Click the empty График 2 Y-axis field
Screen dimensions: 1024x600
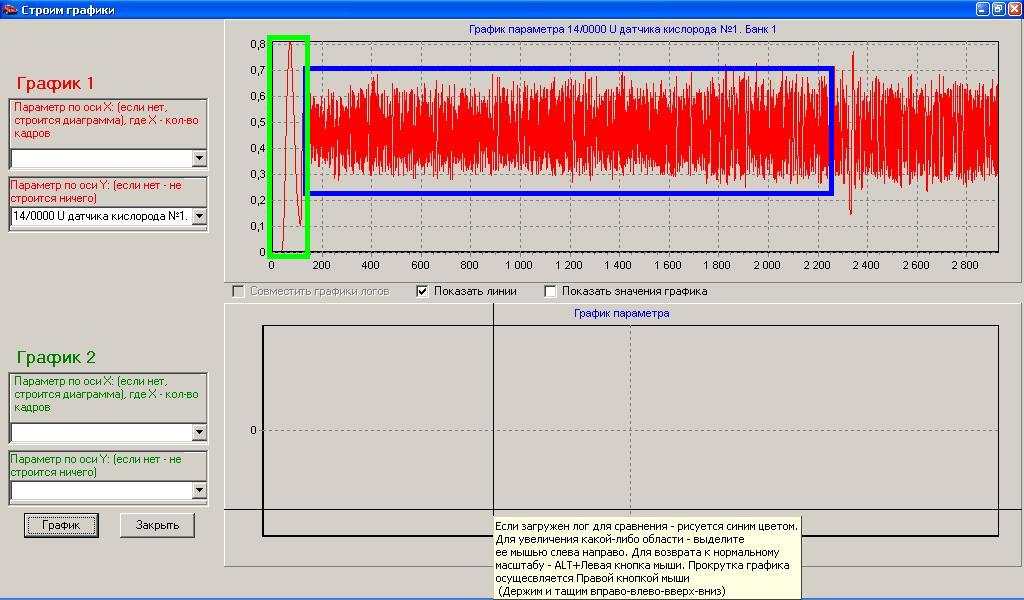coord(100,490)
